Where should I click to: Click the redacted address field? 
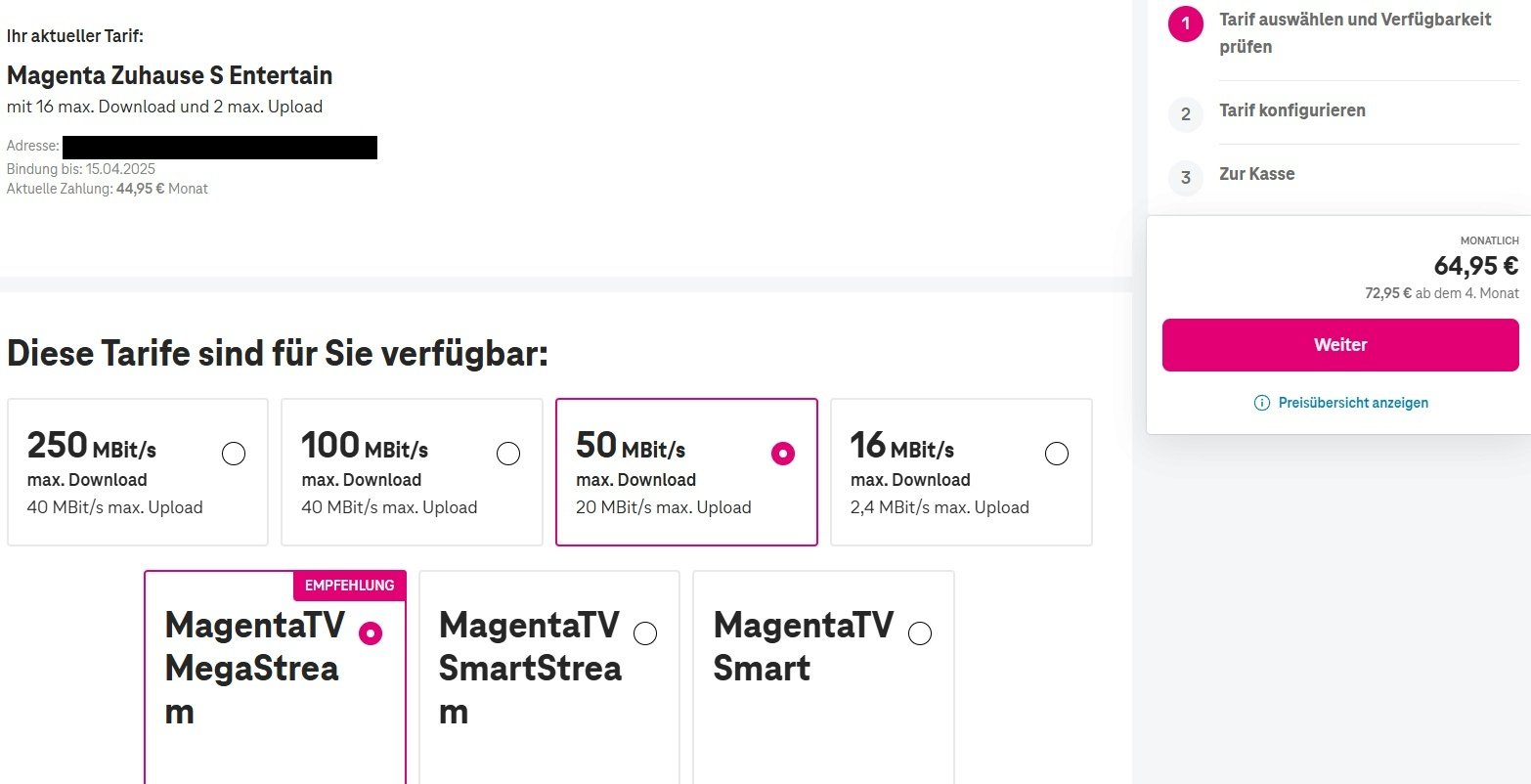[220, 148]
